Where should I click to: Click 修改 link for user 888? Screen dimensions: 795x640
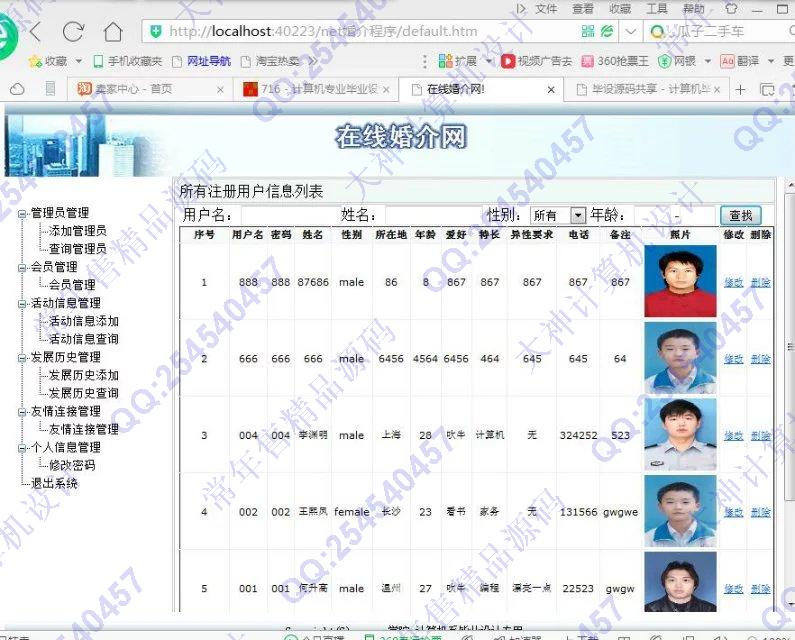(x=734, y=283)
